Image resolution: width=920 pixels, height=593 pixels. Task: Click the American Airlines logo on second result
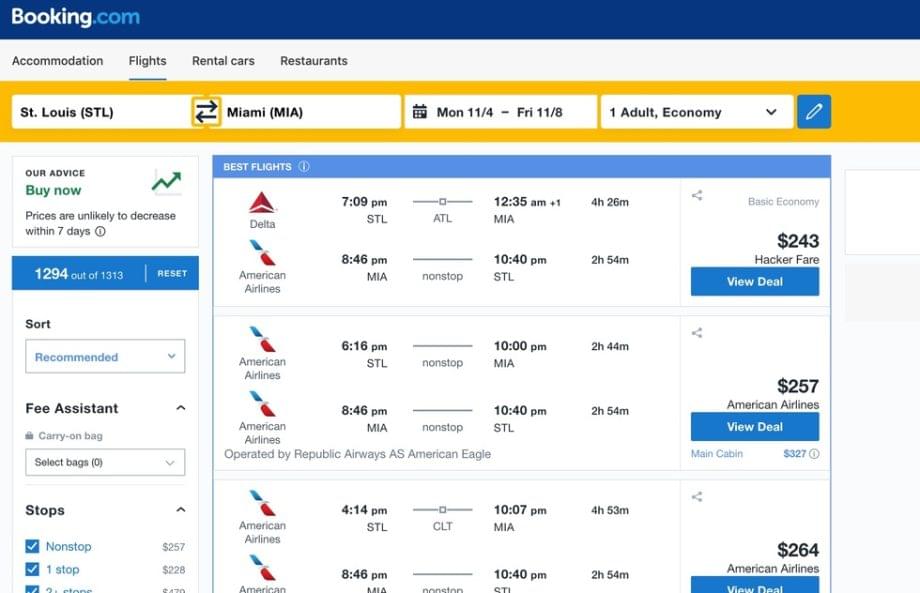pyautogui.click(x=261, y=340)
